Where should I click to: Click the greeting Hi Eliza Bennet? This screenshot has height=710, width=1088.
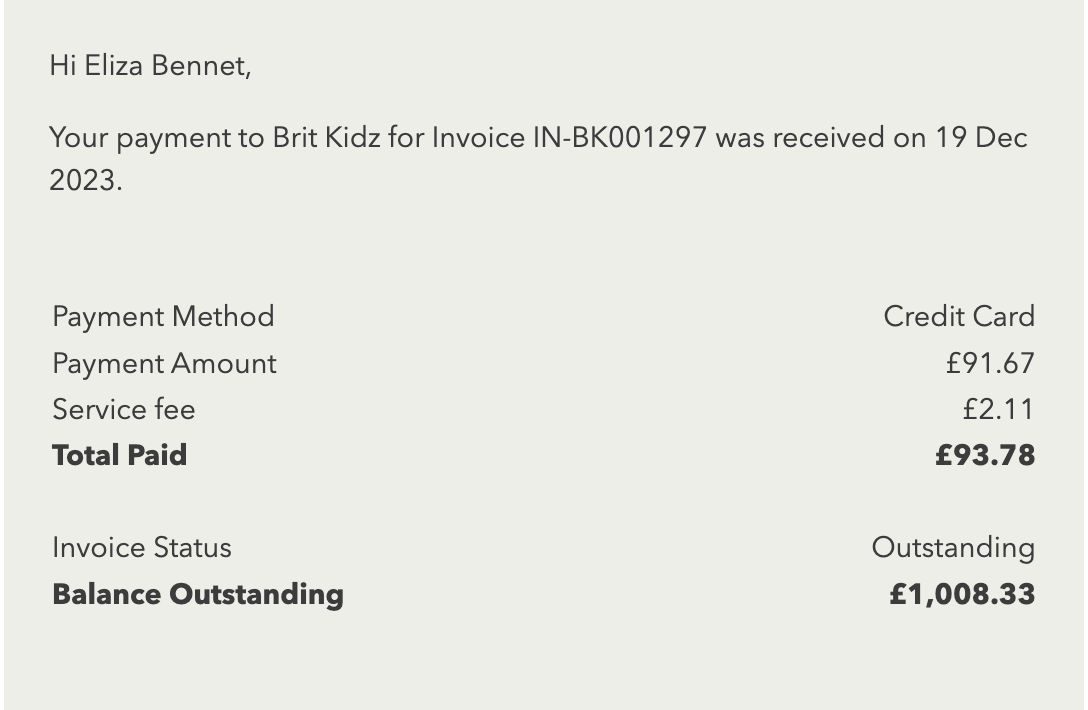click(150, 66)
